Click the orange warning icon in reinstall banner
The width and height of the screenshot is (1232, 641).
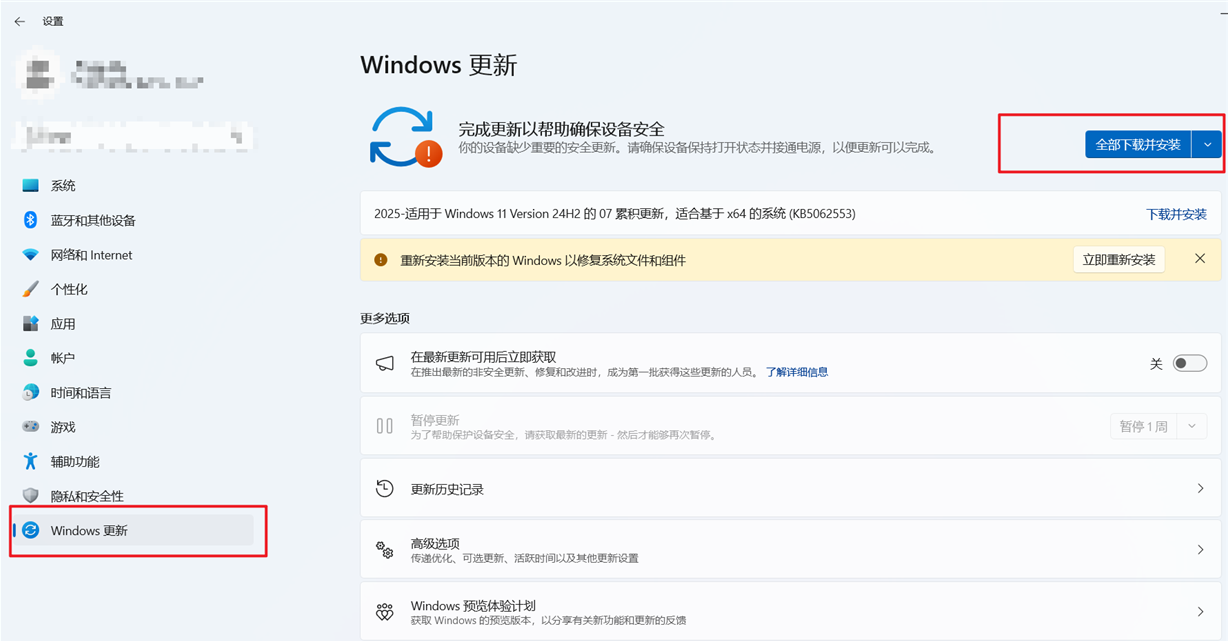(x=381, y=260)
